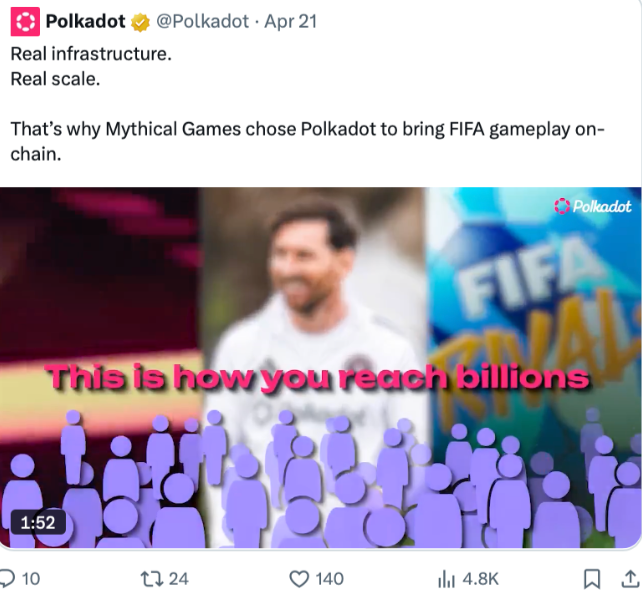Open the Polkadot profile avatar
Viewport: 642px width, 598px height.
point(25,21)
